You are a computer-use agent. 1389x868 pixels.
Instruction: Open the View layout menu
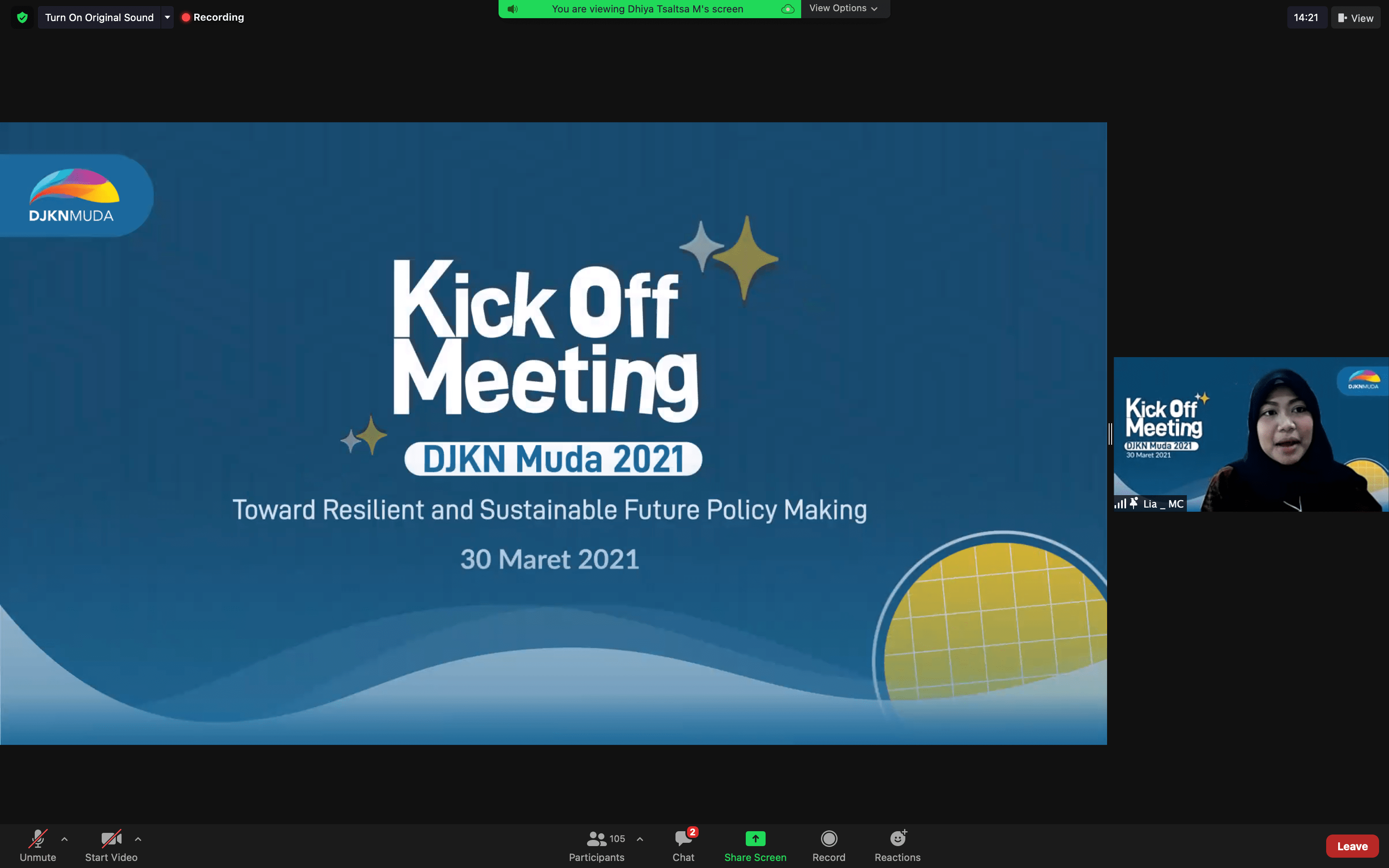coord(1355,18)
